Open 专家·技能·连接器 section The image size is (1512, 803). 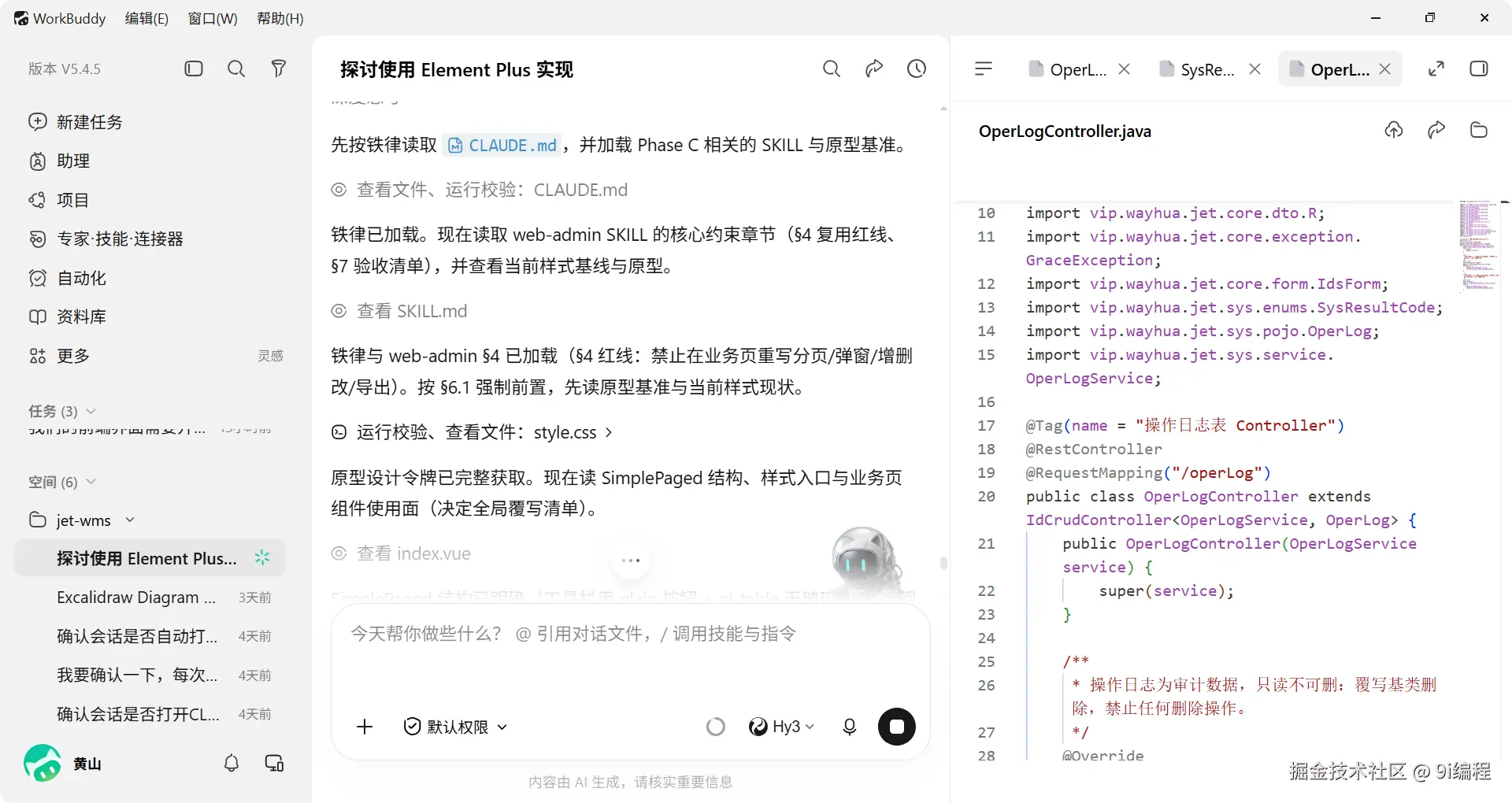pyautogui.click(x=106, y=239)
